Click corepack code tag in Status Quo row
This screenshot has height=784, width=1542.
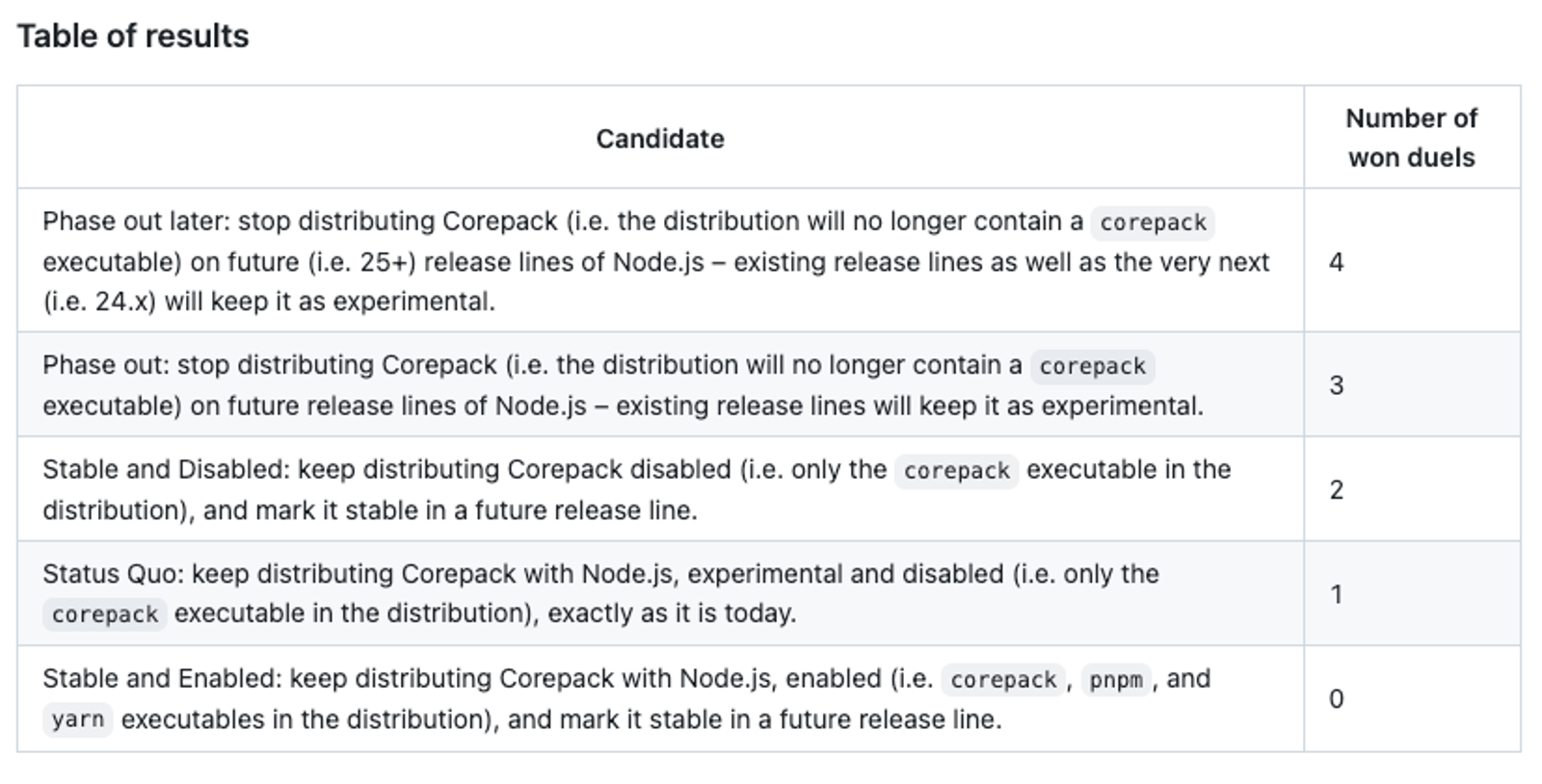point(104,614)
